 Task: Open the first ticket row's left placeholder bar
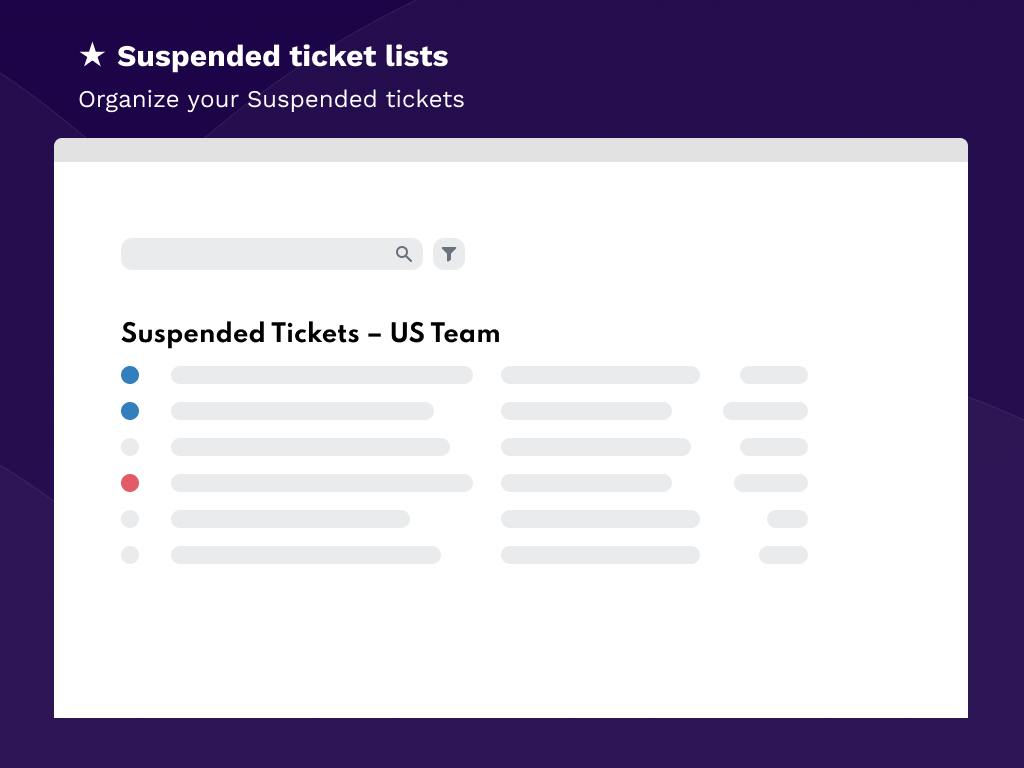(321, 375)
